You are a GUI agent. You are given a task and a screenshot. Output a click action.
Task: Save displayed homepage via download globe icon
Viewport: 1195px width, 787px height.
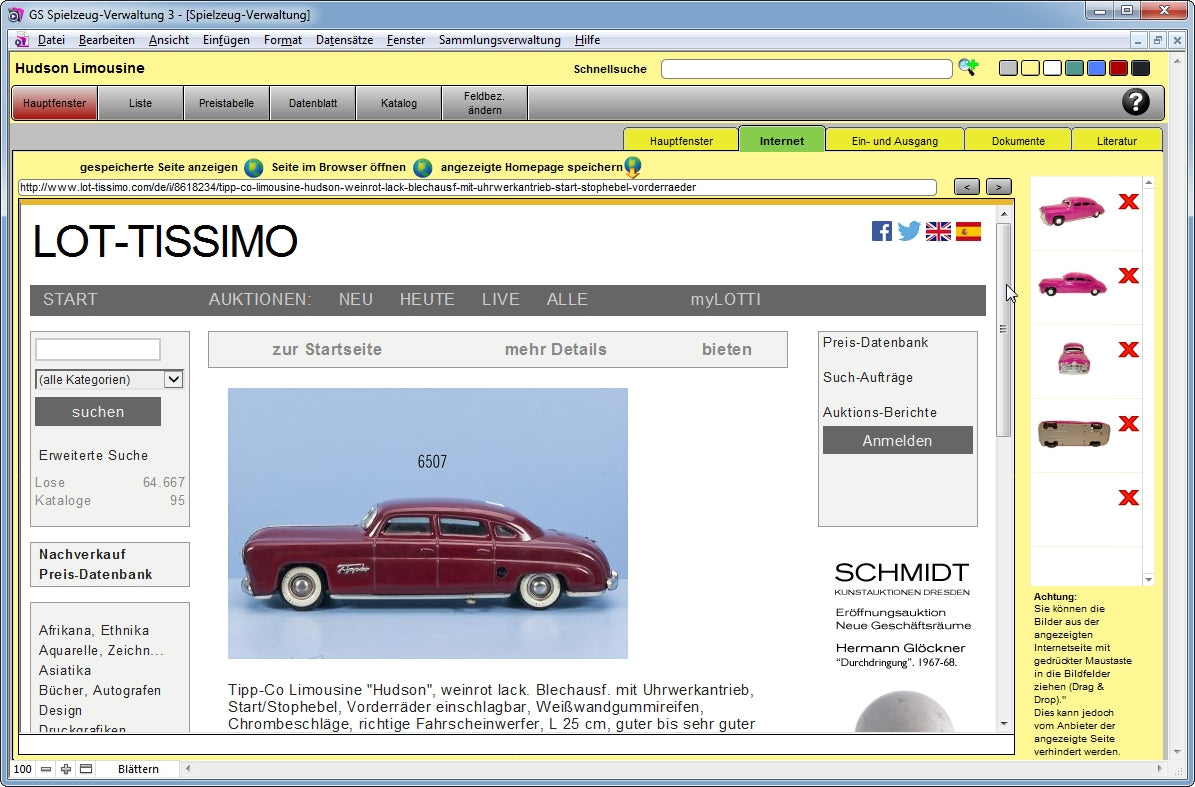click(x=633, y=168)
